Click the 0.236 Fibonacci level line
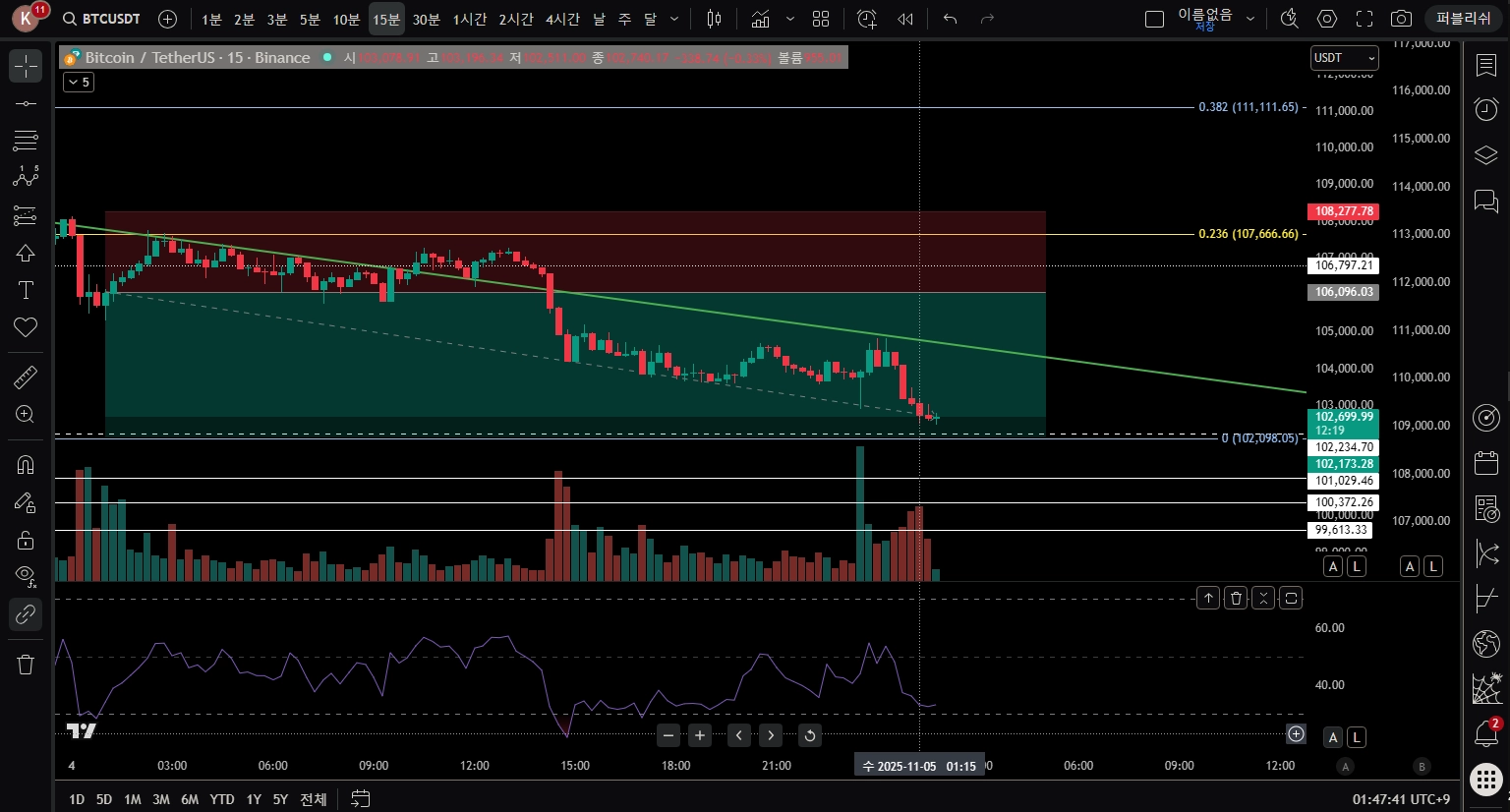Screen dimensions: 1510x812 tap(629, 234)
